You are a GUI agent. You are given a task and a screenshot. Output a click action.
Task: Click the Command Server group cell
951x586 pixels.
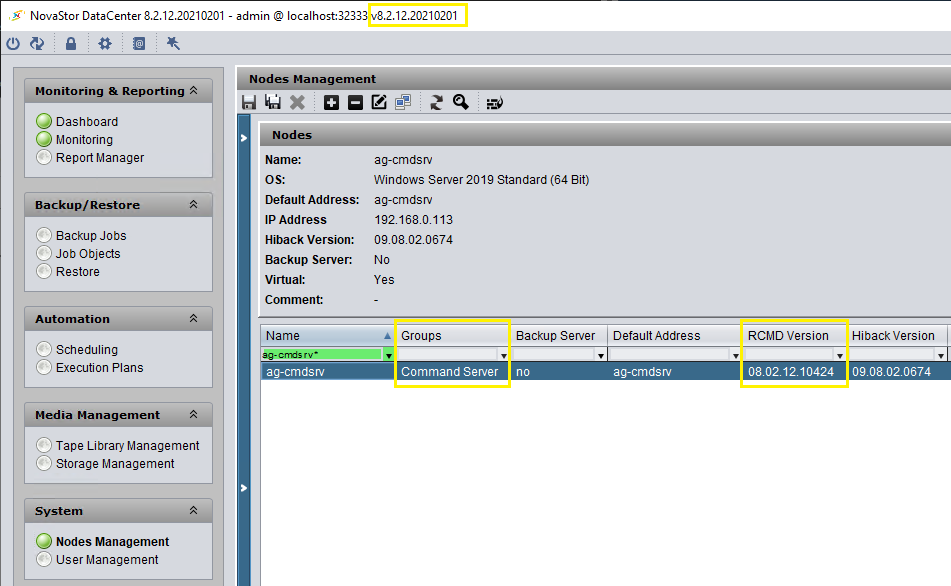[452, 371]
